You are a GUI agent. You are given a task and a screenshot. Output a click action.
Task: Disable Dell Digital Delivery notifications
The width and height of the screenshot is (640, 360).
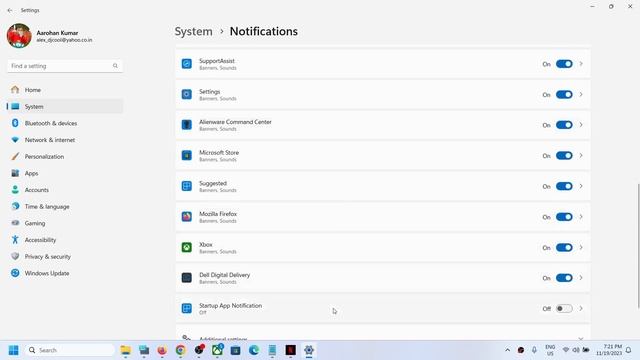click(564, 278)
